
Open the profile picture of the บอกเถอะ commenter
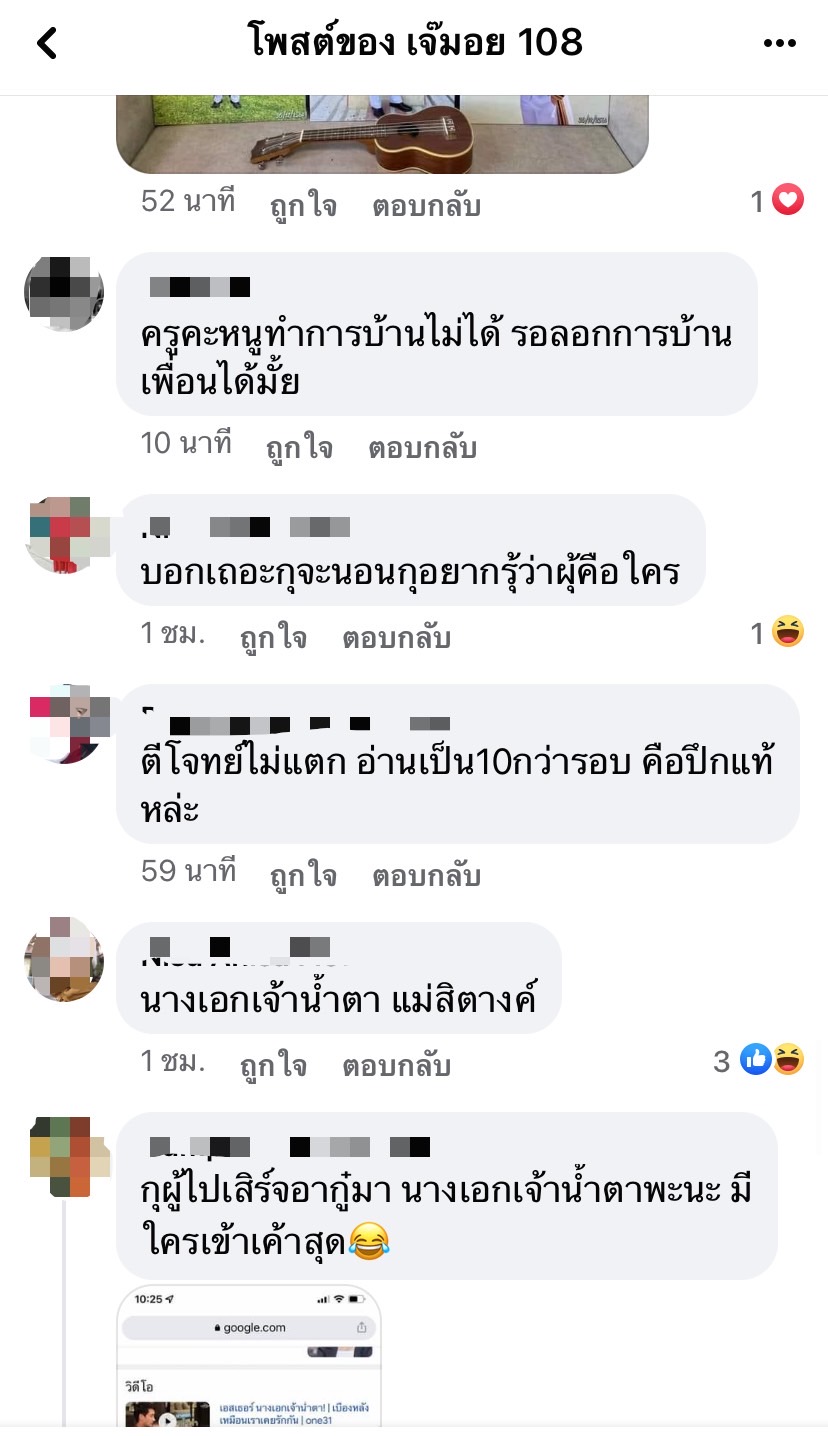(x=64, y=535)
